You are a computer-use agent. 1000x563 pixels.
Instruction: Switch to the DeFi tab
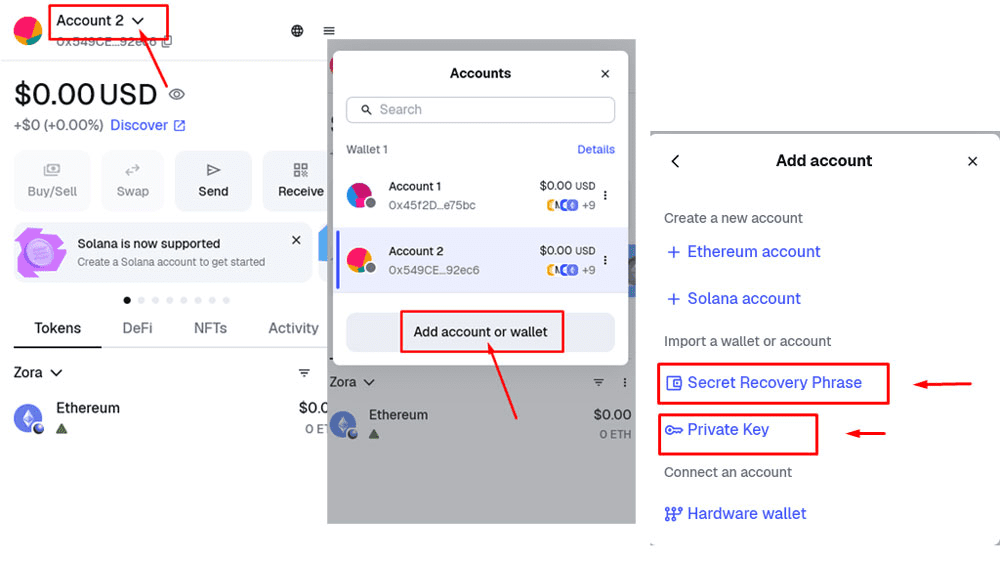tap(137, 328)
